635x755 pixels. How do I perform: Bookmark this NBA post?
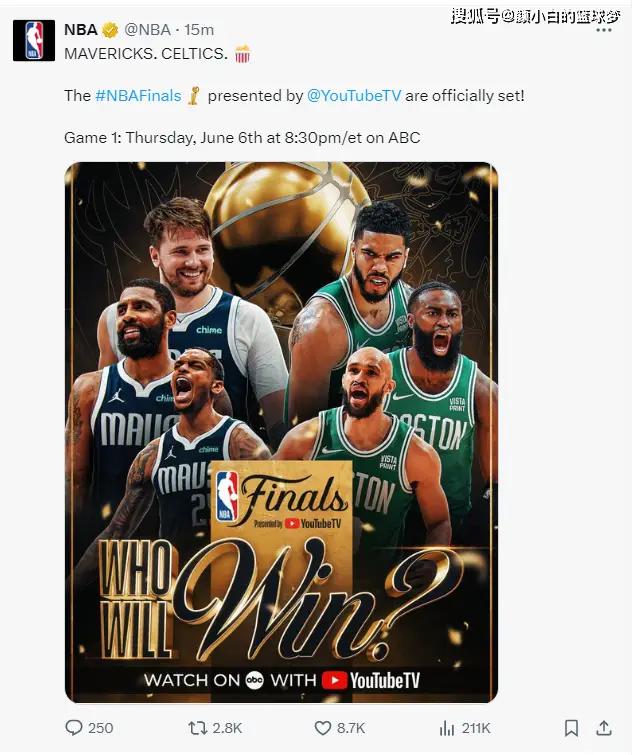571,728
